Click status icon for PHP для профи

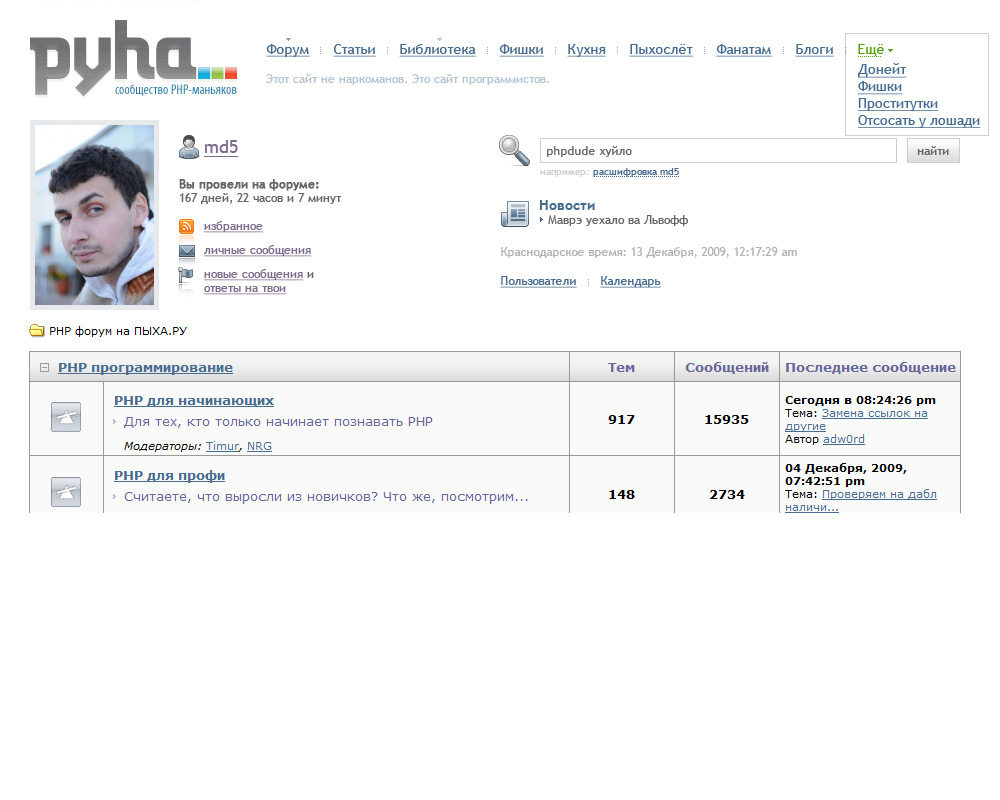pyautogui.click(x=66, y=491)
